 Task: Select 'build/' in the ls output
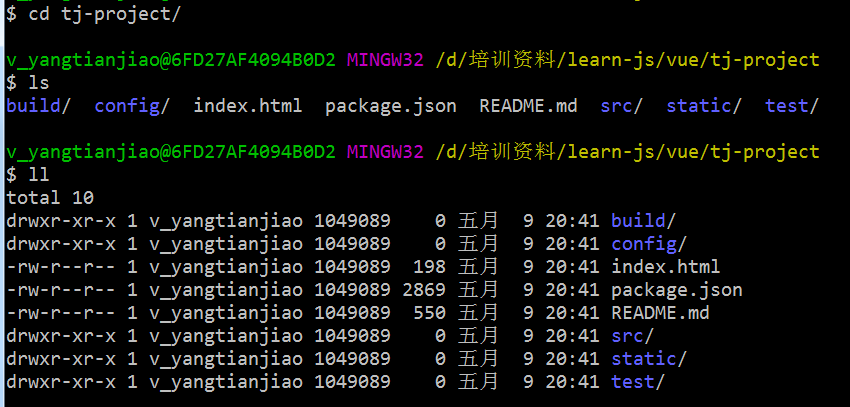tap(38, 106)
